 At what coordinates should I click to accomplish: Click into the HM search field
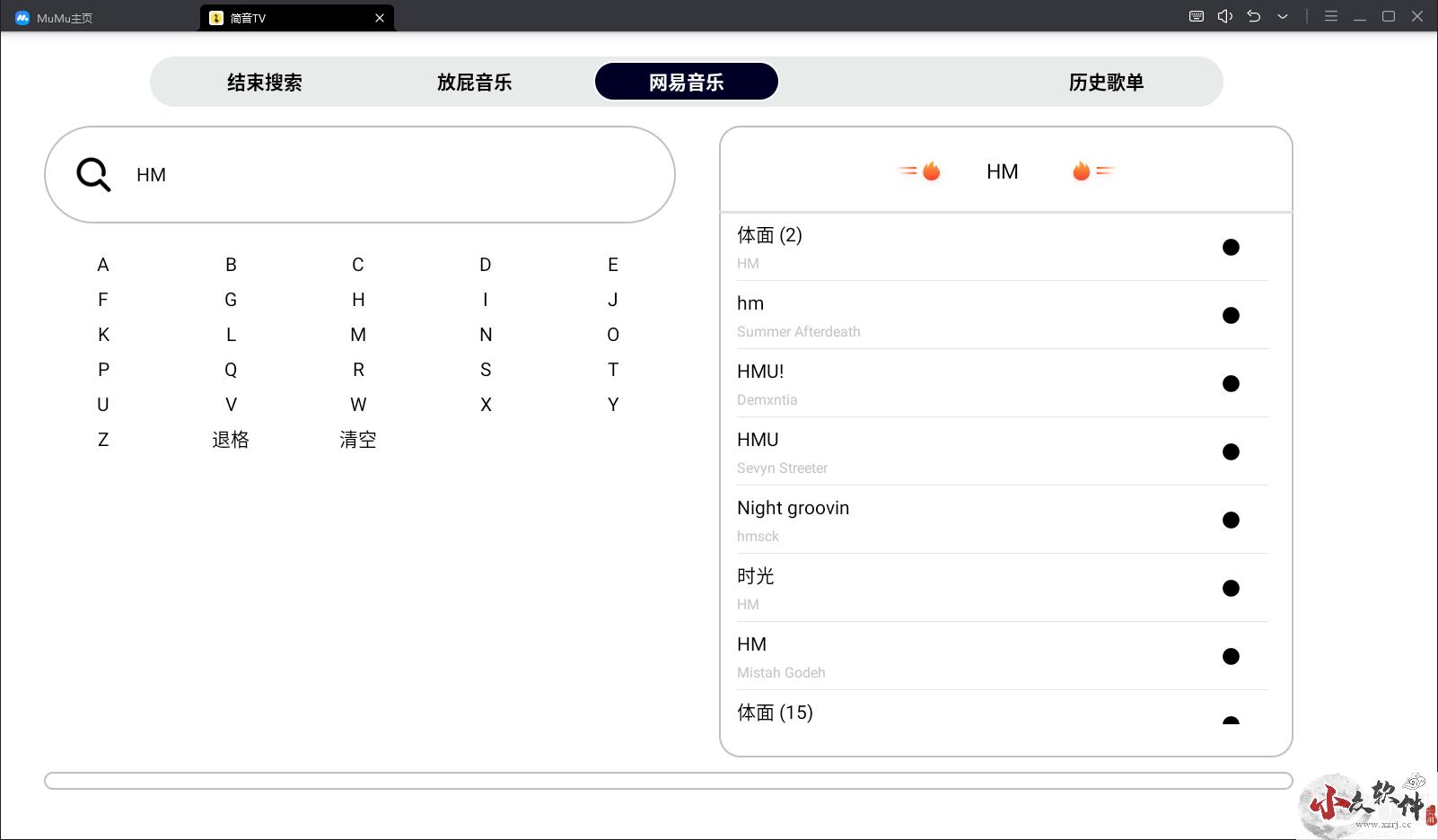pyautogui.click(x=359, y=174)
